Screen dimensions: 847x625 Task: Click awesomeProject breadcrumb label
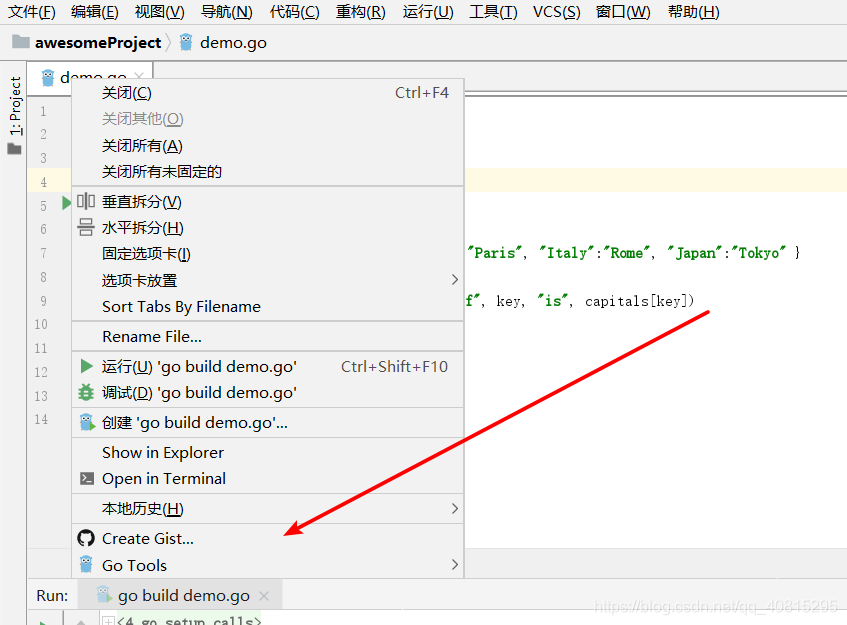point(98,43)
